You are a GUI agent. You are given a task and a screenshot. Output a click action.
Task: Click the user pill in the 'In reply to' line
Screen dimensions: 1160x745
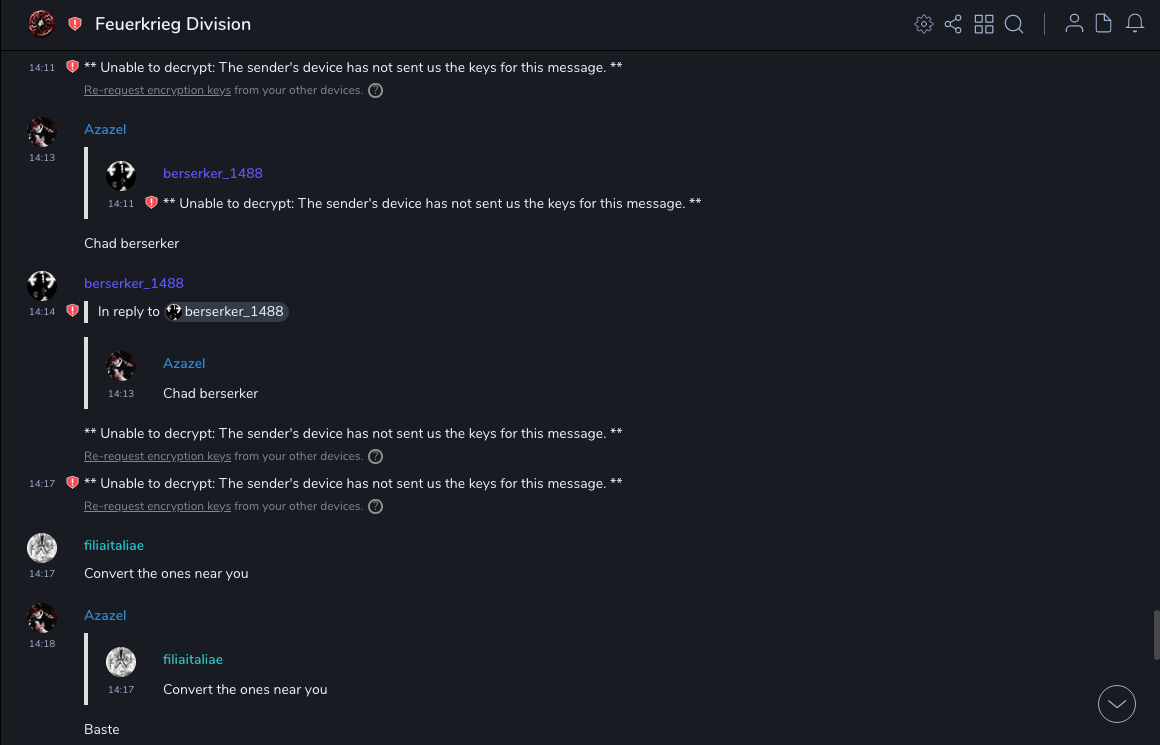click(226, 312)
